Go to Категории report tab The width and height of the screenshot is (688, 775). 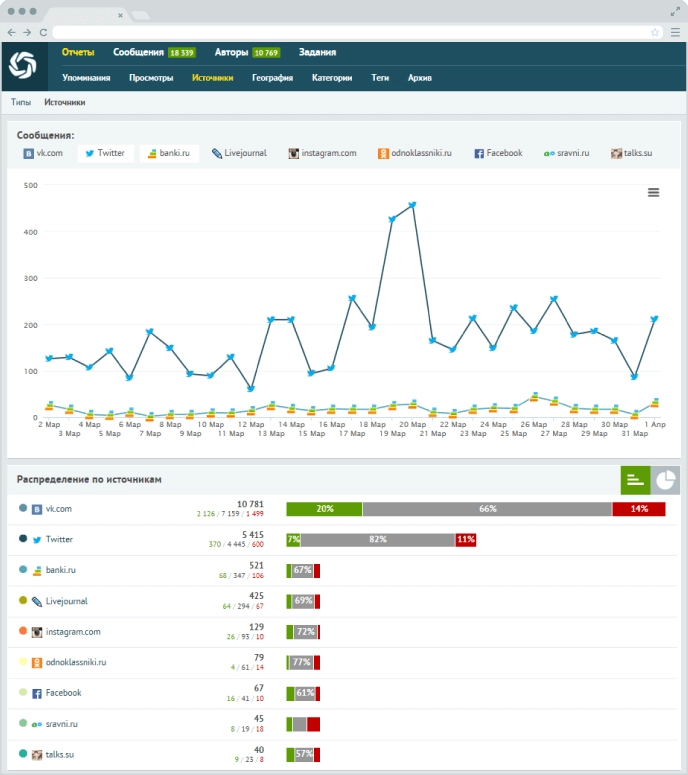[x=332, y=78]
